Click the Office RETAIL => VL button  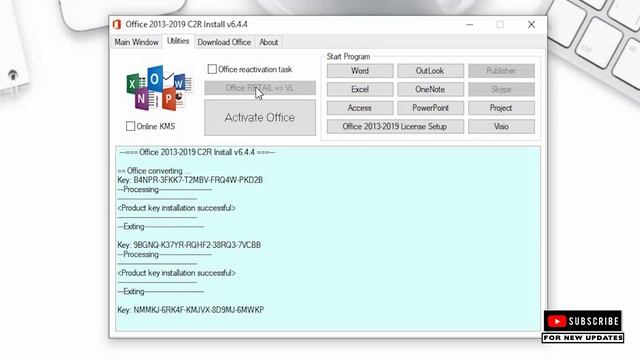click(260, 88)
